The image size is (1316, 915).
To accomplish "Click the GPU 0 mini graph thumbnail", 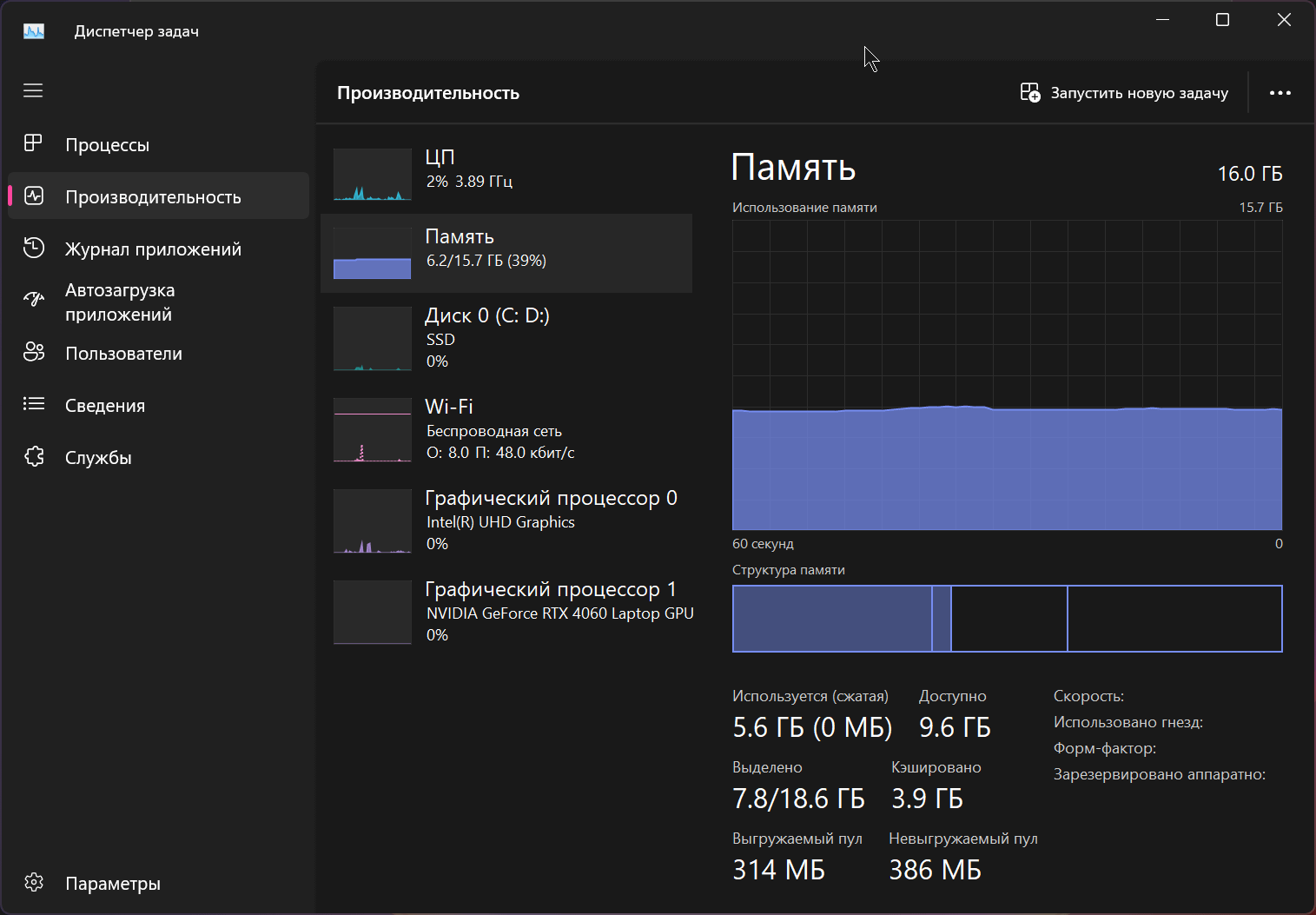I will [373, 520].
